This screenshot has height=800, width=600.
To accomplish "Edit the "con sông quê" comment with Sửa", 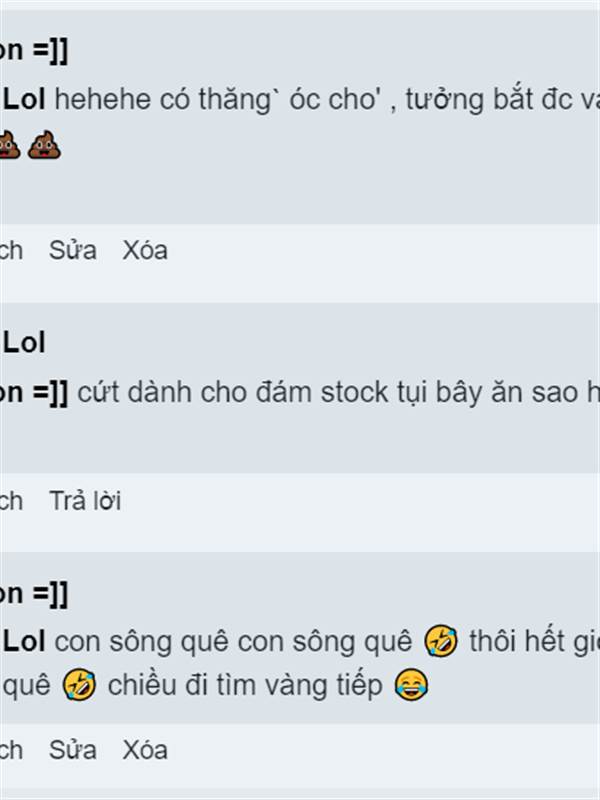I will tap(72, 750).
